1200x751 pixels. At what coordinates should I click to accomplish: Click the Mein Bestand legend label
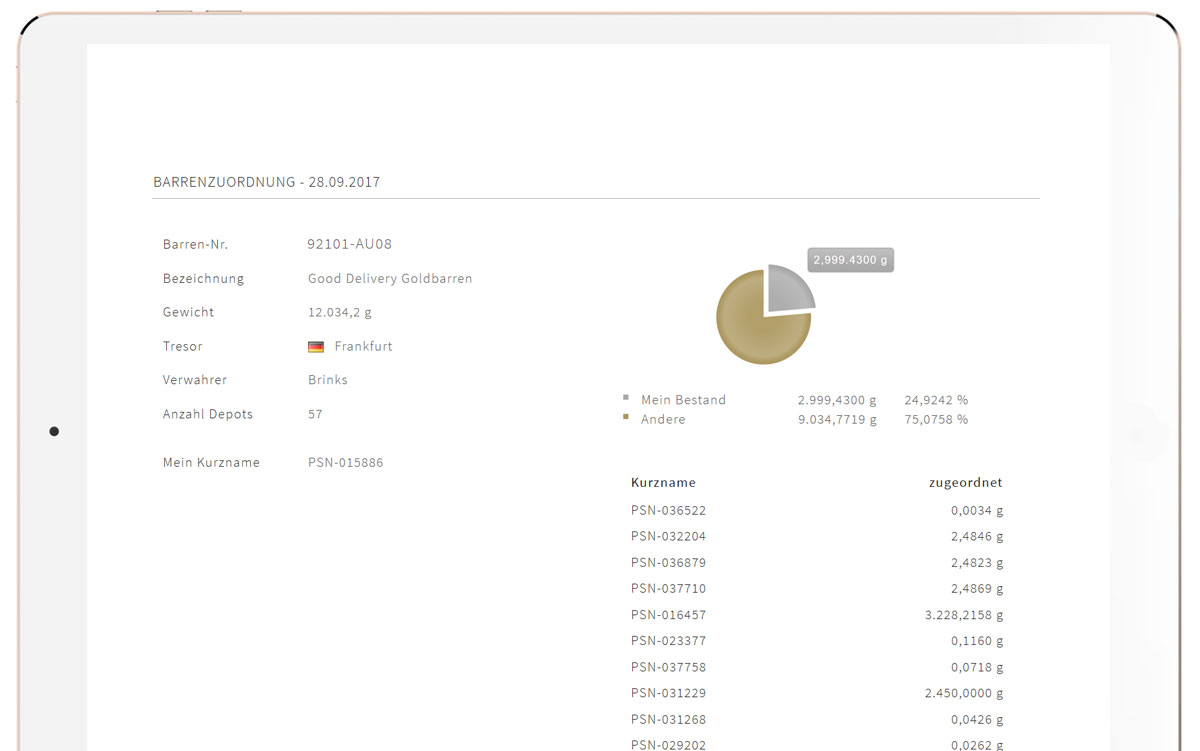click(x=684, y=400)
